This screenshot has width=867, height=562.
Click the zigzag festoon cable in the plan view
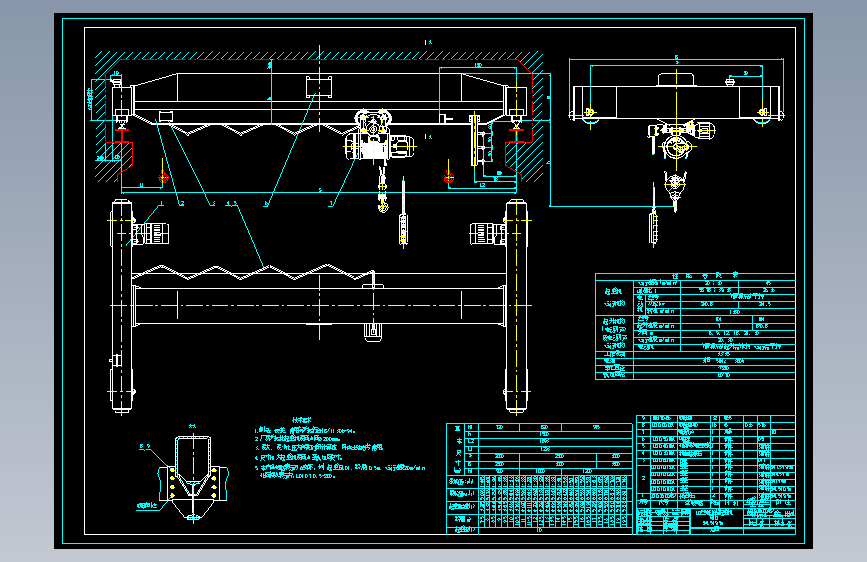(x=253, y=272)
